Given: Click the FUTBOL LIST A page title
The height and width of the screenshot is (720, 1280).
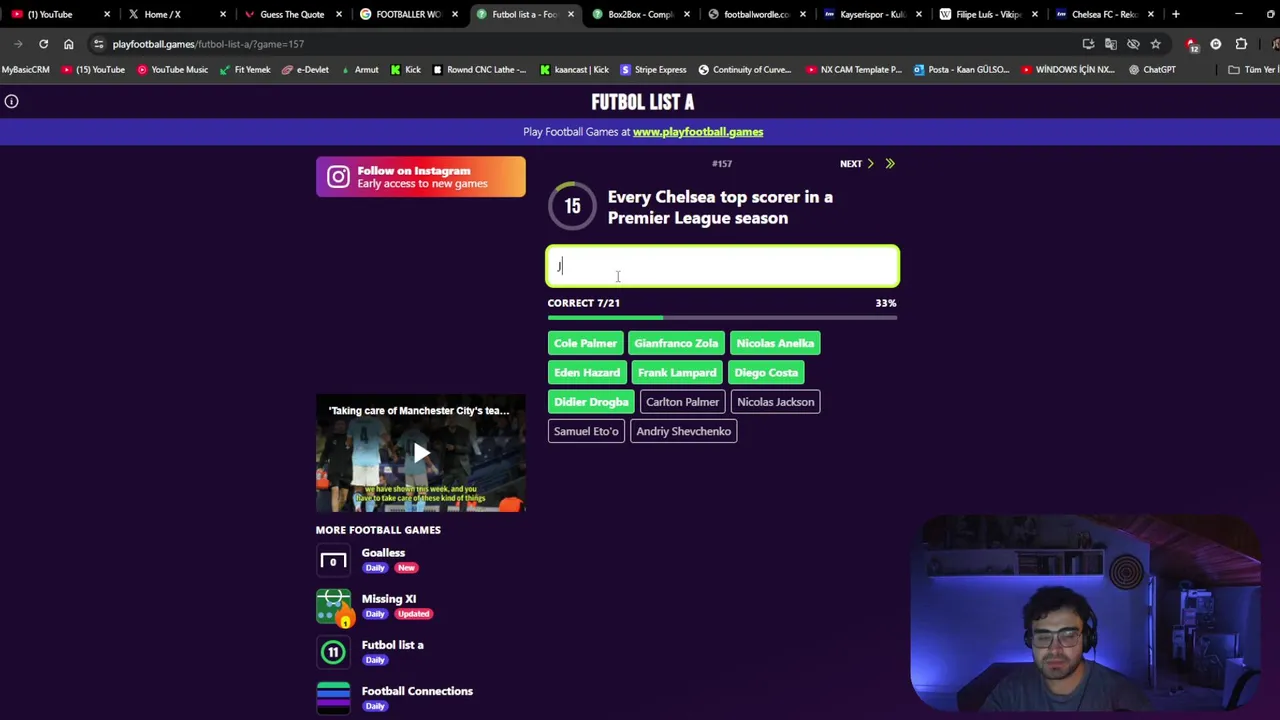Looking at the screenshot, I should pyautogui.click(x=642, y=102).
